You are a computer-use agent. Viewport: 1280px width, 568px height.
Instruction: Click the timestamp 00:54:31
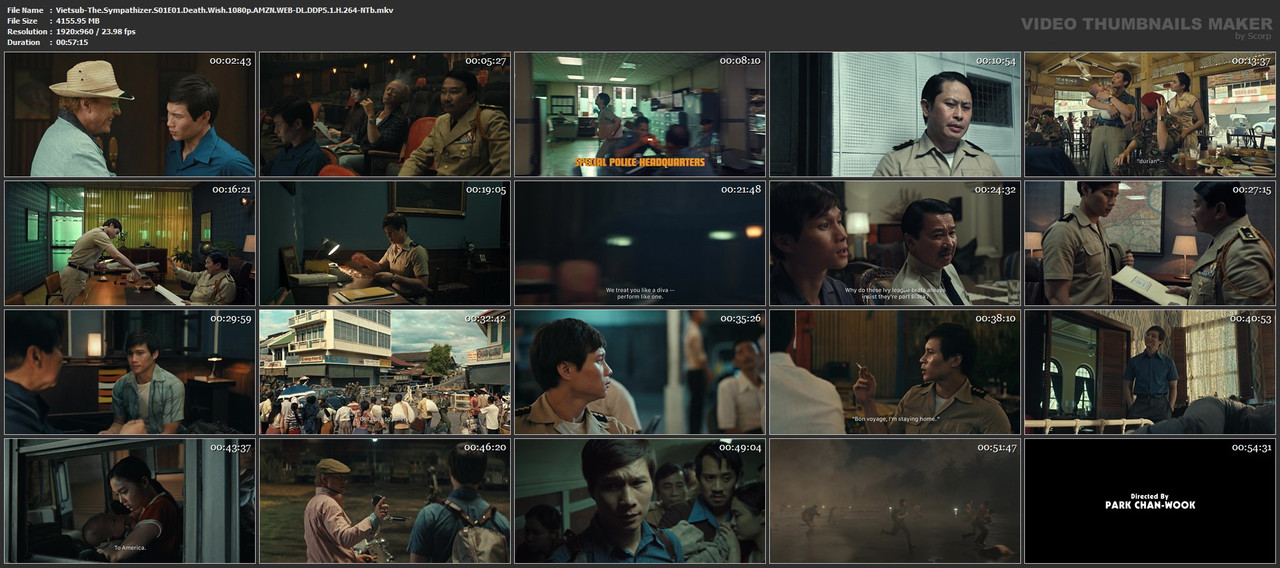1250,448
